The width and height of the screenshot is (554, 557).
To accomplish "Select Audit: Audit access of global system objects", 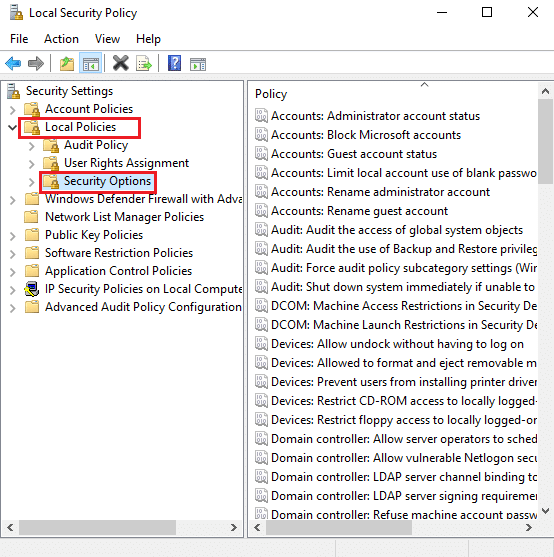I will click(397, 230).
